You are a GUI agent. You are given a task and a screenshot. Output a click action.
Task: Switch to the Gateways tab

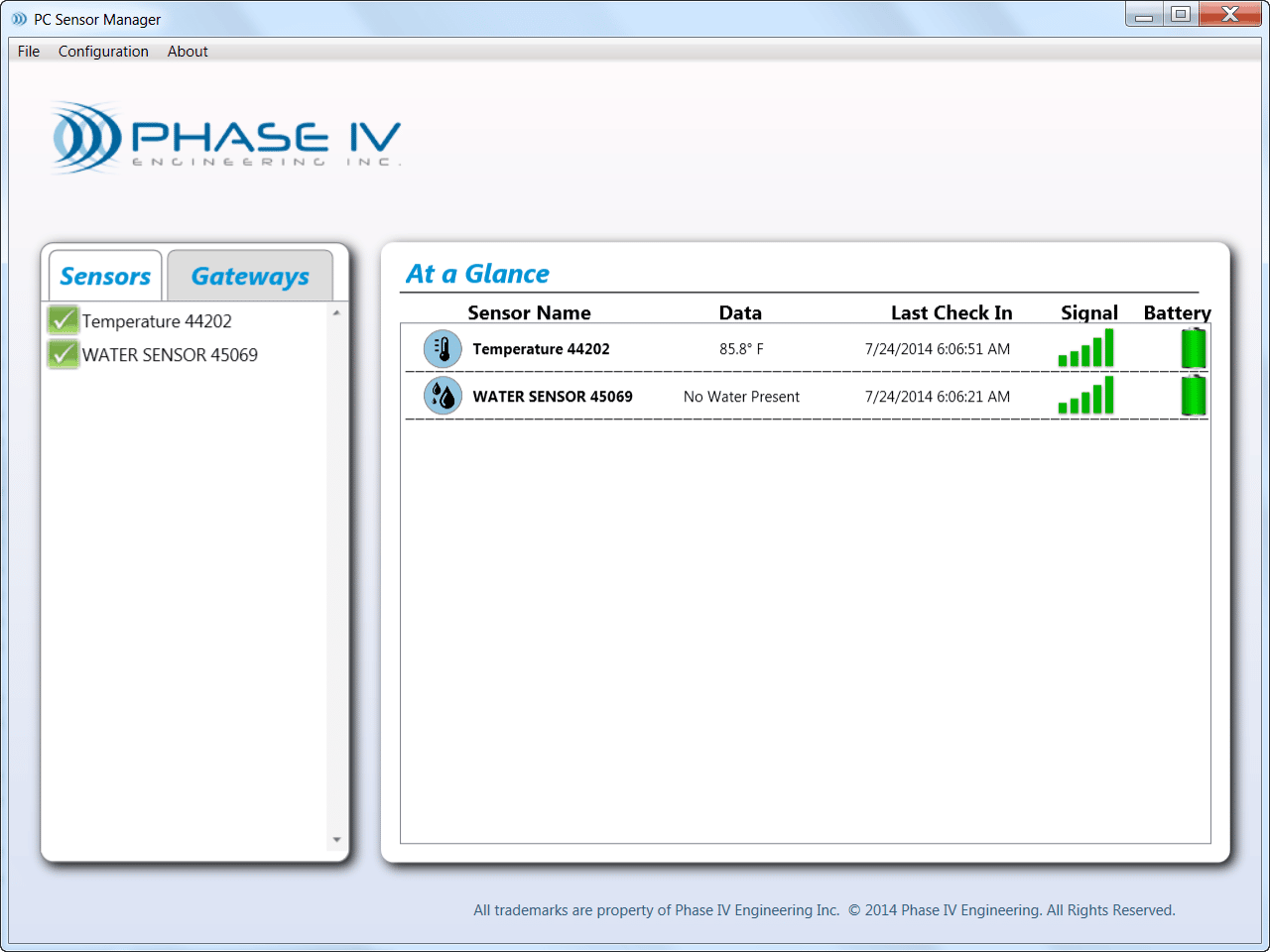tap(249, 276)
